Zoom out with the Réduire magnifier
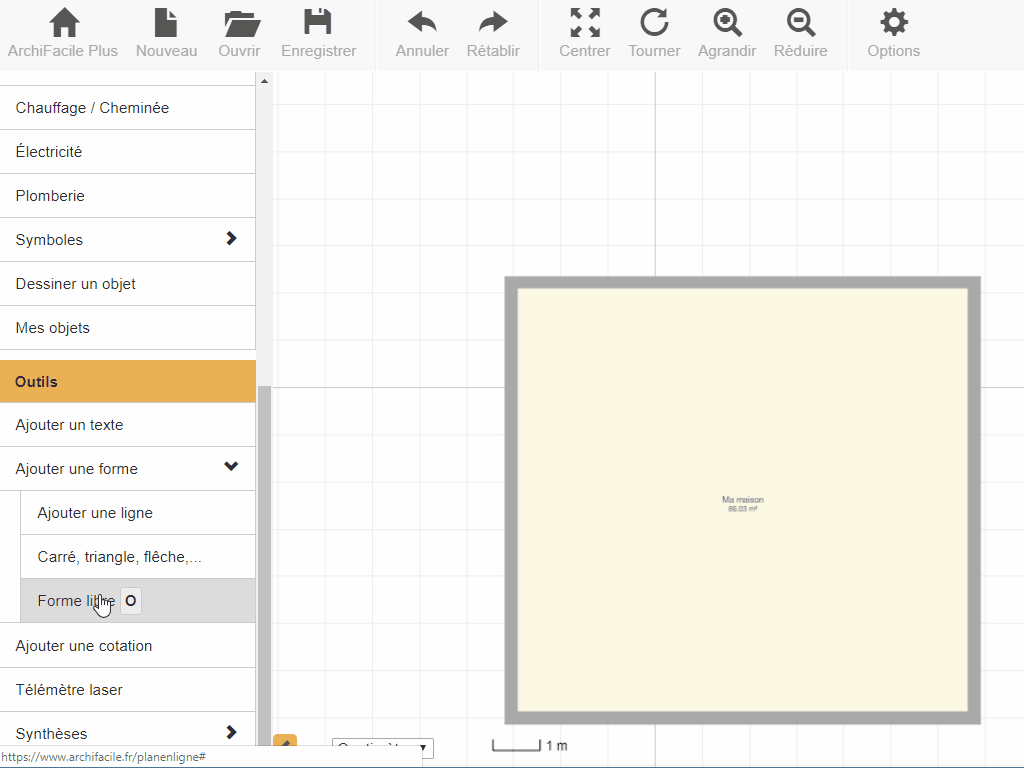The image size is (1024, 768). click(800, 24)
